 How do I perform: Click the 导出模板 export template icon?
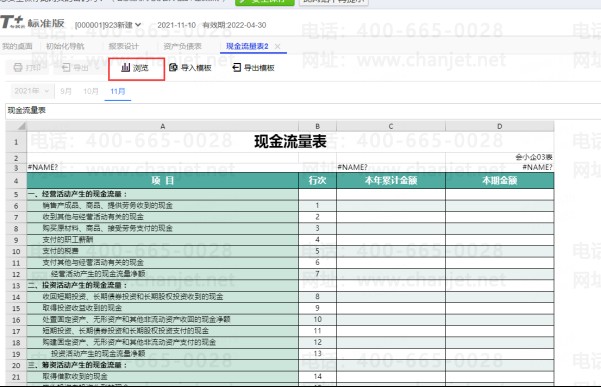tap(236, 67)
